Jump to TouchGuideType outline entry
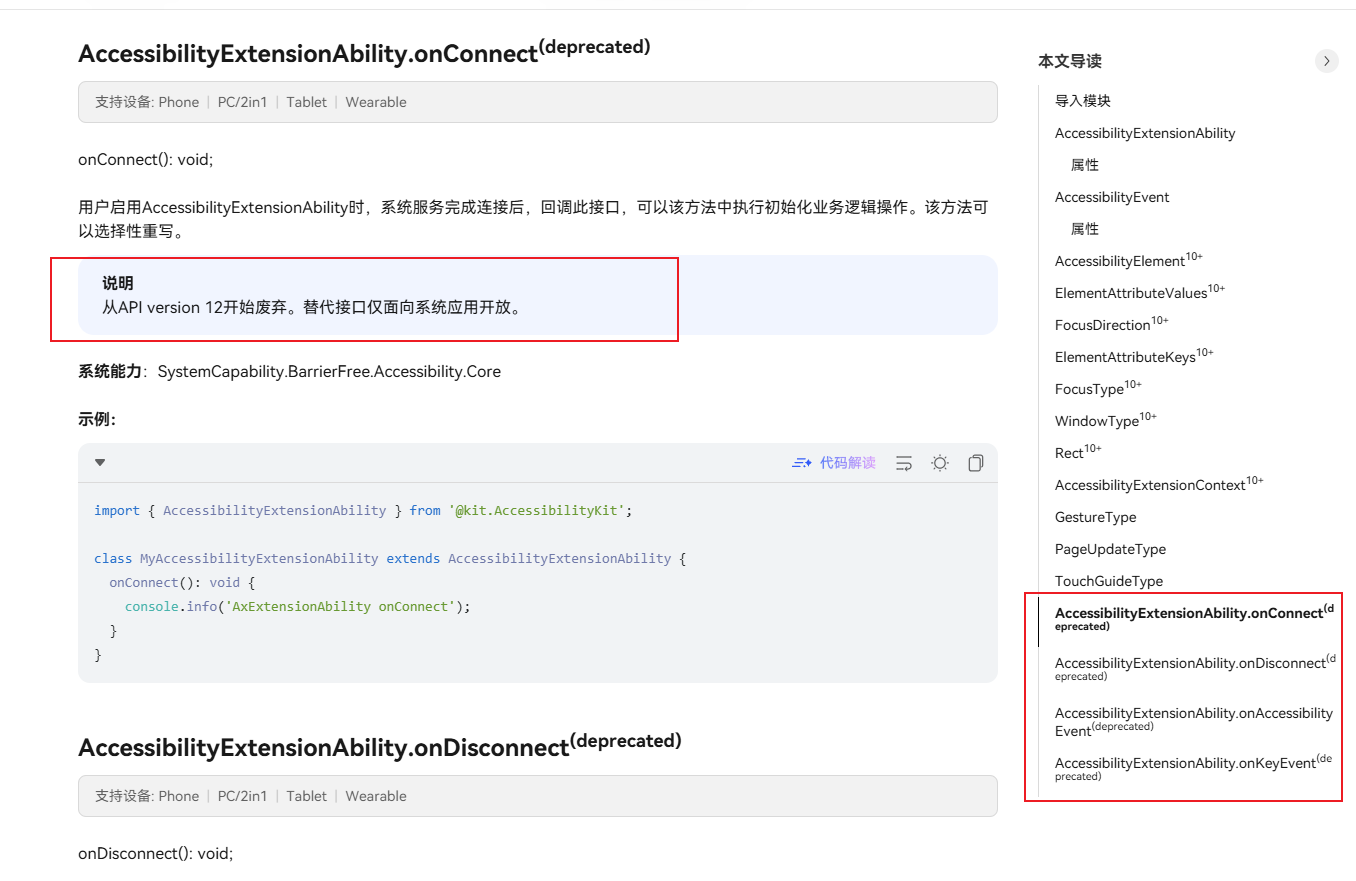 point(1109,581)
